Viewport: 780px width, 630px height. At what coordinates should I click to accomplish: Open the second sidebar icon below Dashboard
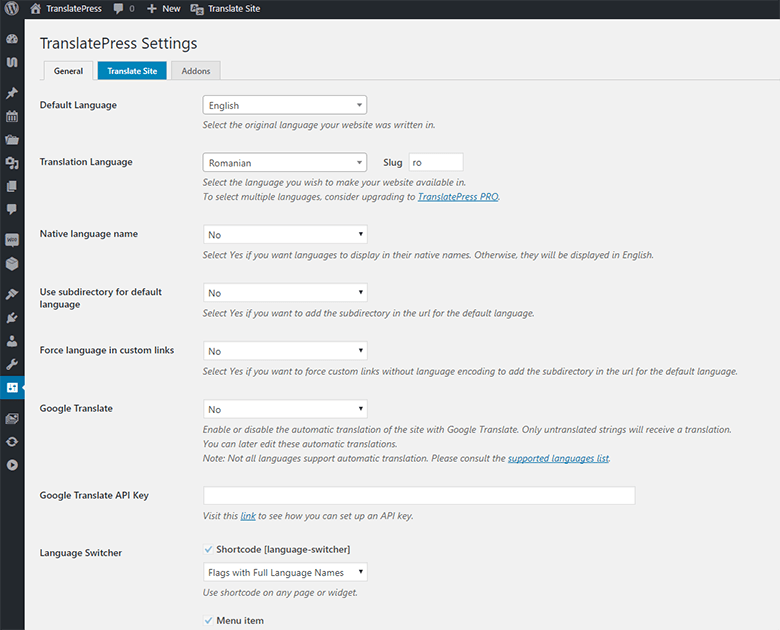tap(12, 62)
